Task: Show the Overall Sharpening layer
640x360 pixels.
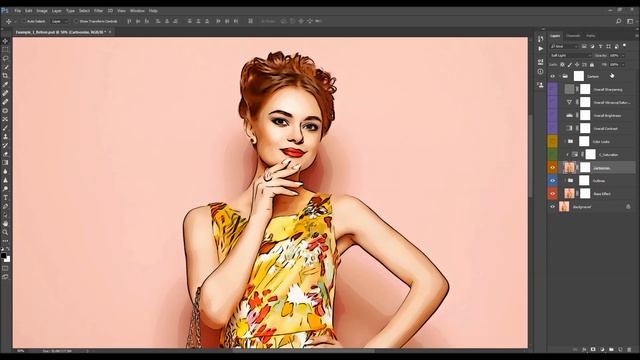Action: point(553,89)
